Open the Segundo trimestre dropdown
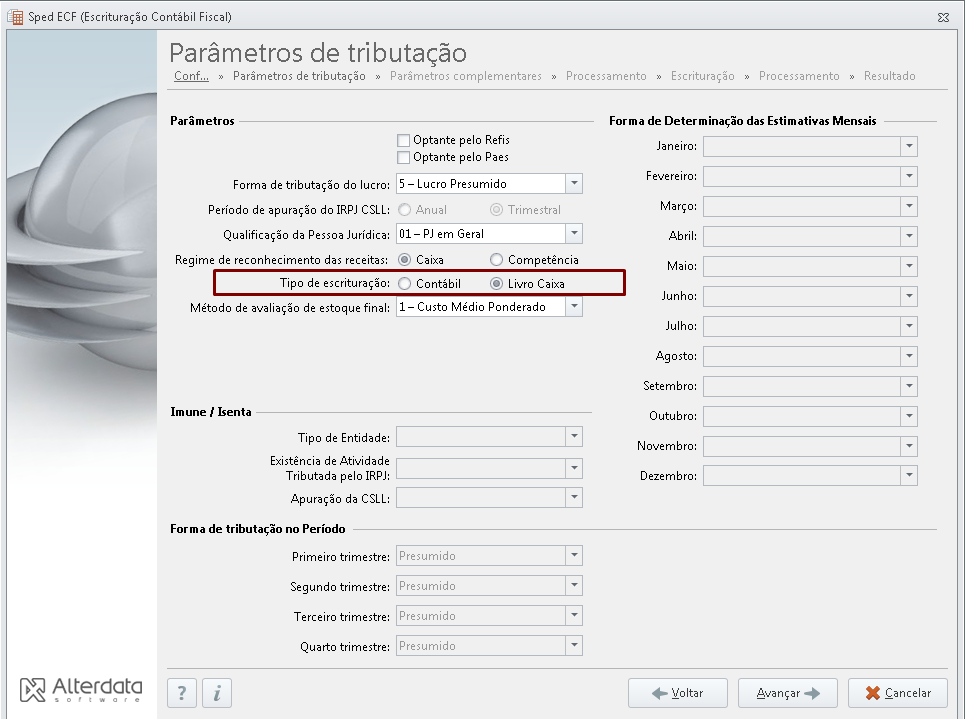The width and height of the screenshot is (965, 719). [574, 585]
